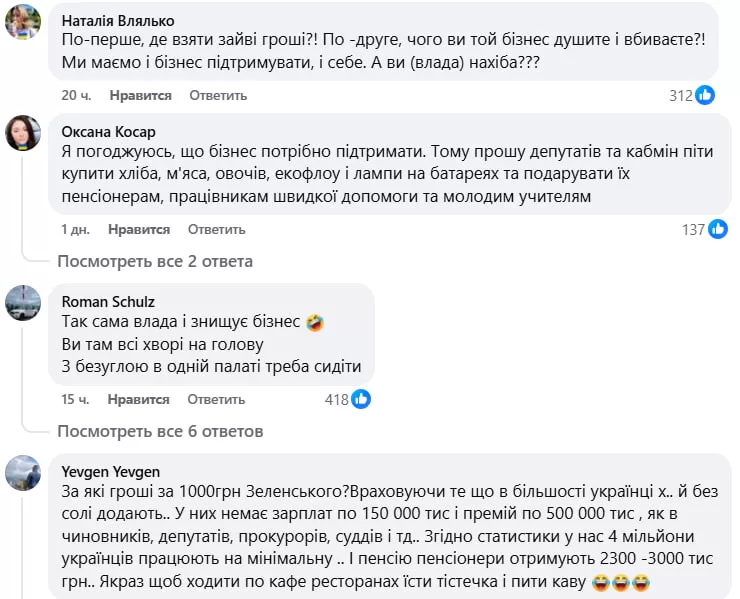Reply to Roman Schulz's comment
Viewport: 740px width, 599px height.
click(217, 400)
